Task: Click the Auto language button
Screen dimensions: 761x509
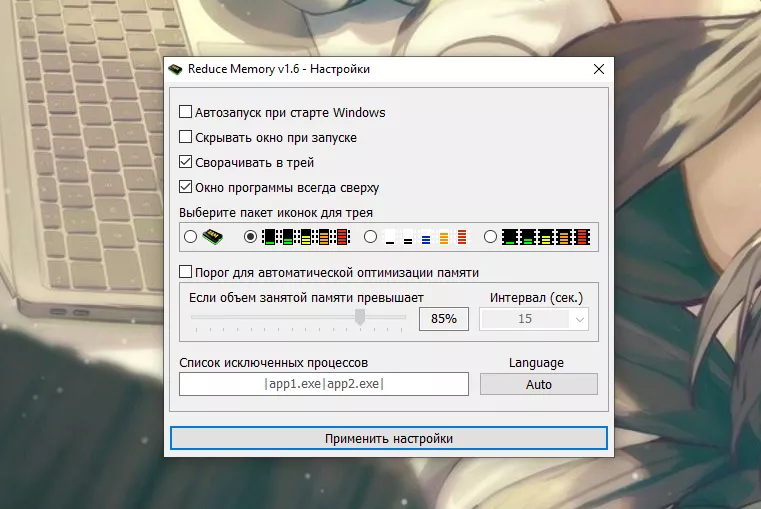Action: 539,384
